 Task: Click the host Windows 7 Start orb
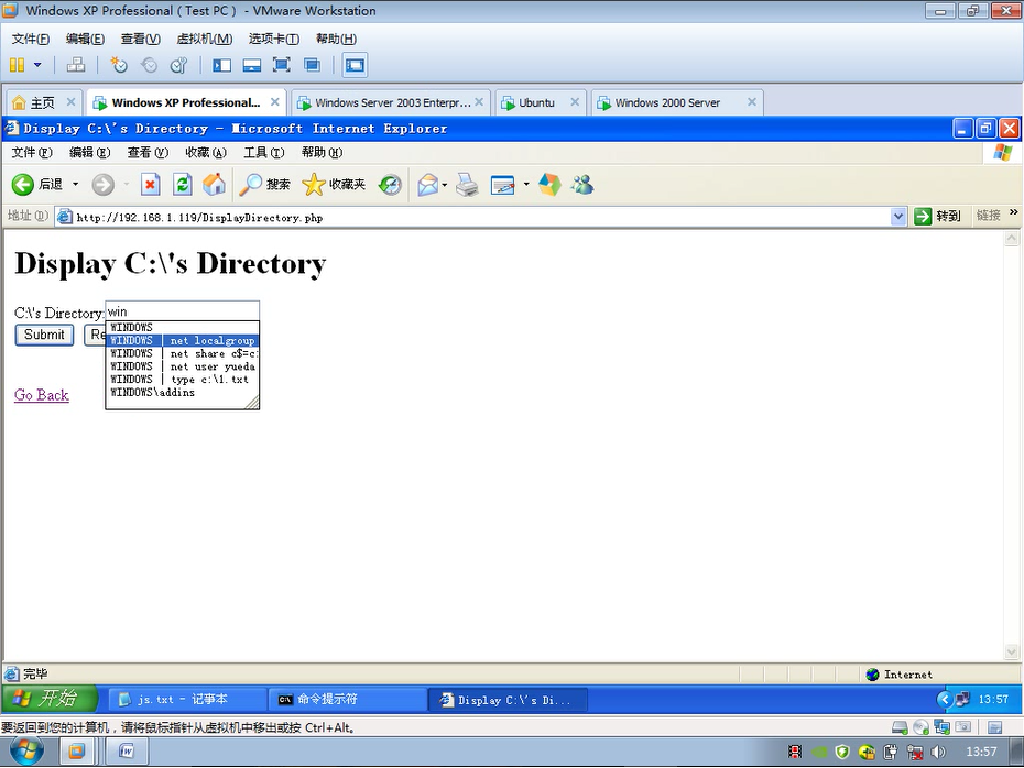coord(26,752)
